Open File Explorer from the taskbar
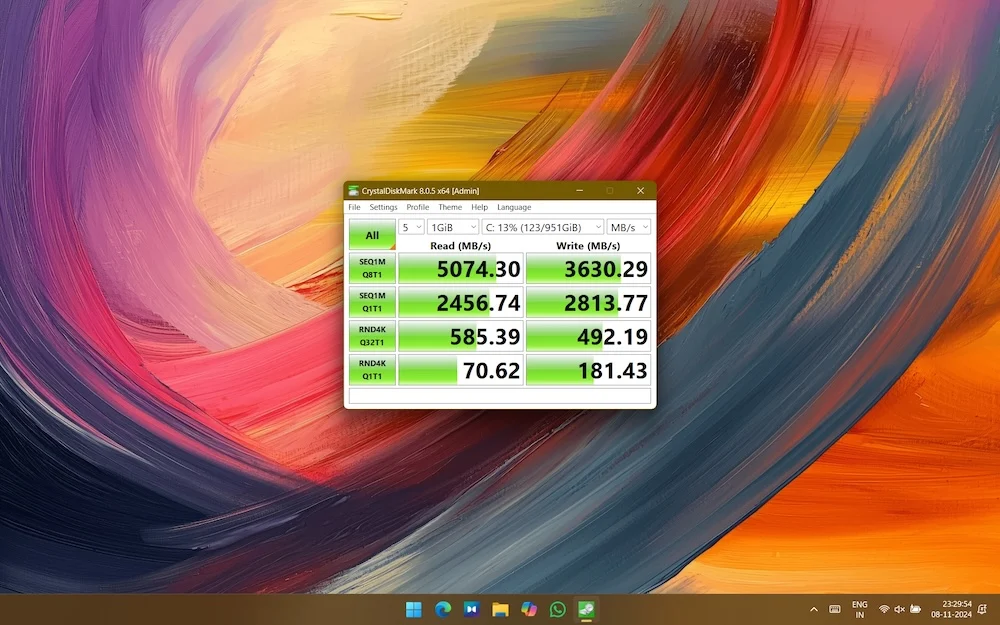This screenshot has height=625, width=1000. coord(500,609)
